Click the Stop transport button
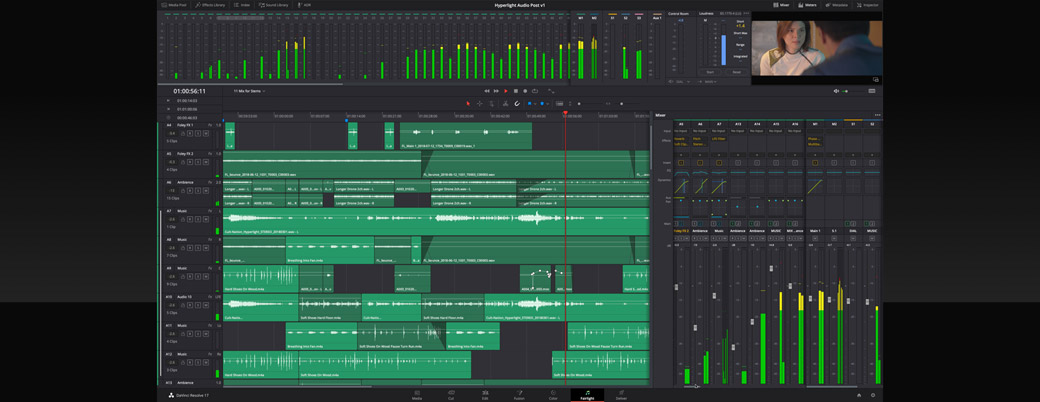Screen dimensions: 1040x402 516,91
